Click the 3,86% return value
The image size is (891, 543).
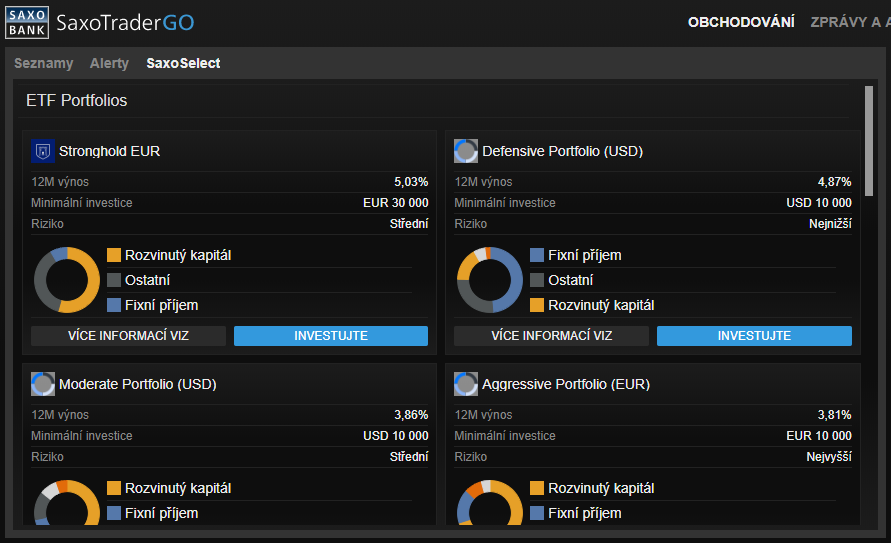coord(411,415)
